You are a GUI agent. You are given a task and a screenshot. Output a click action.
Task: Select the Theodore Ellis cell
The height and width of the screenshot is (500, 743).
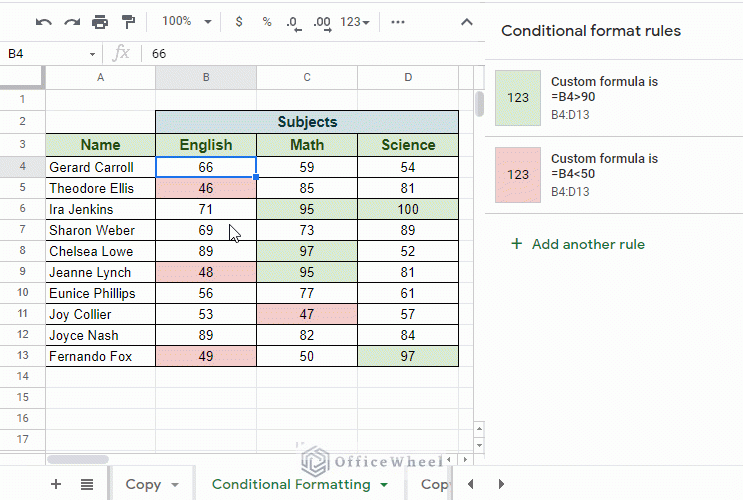click(x=100, y=188)
